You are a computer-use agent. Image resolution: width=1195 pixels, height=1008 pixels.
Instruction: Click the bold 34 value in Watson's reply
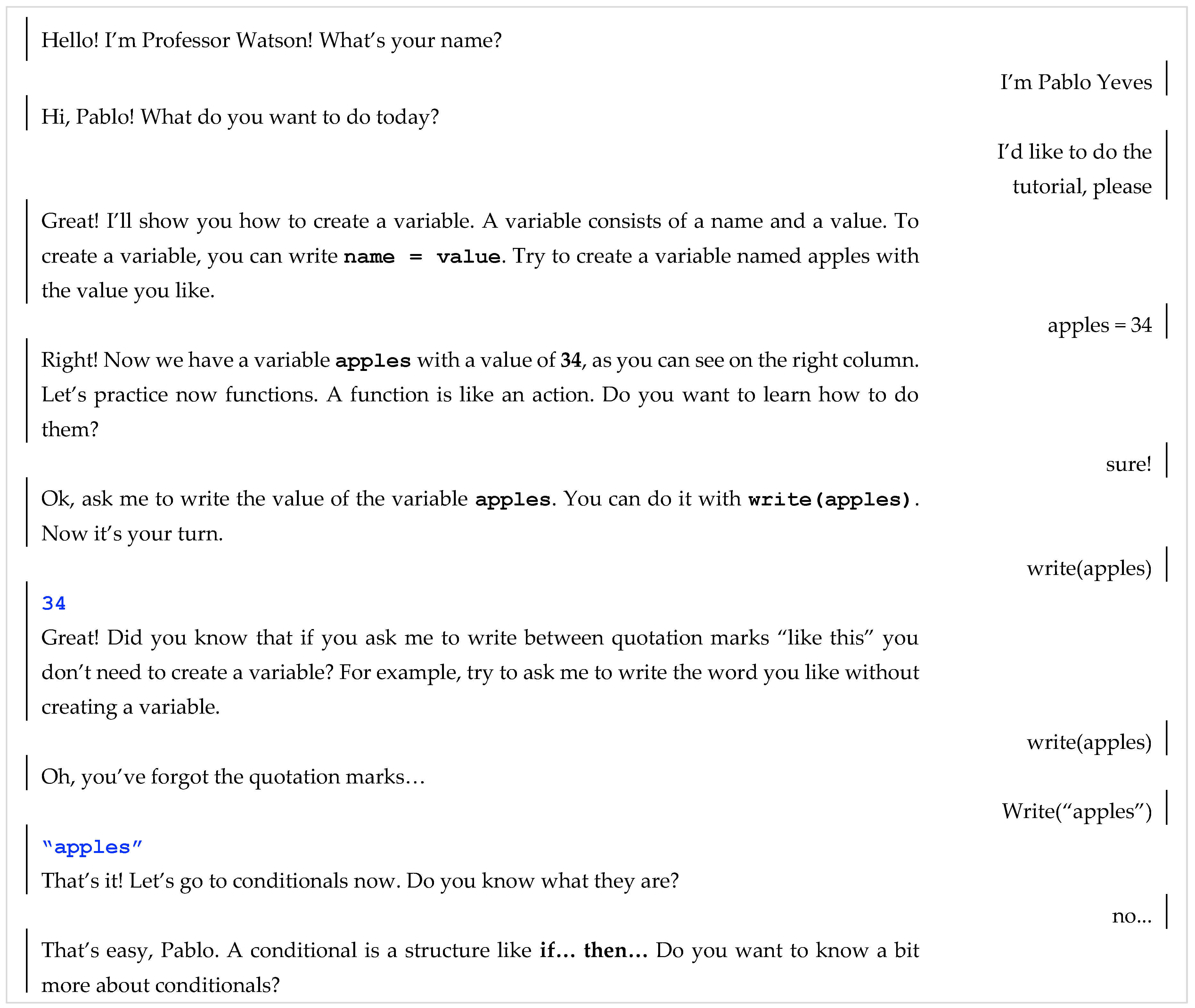coord(570,361)
